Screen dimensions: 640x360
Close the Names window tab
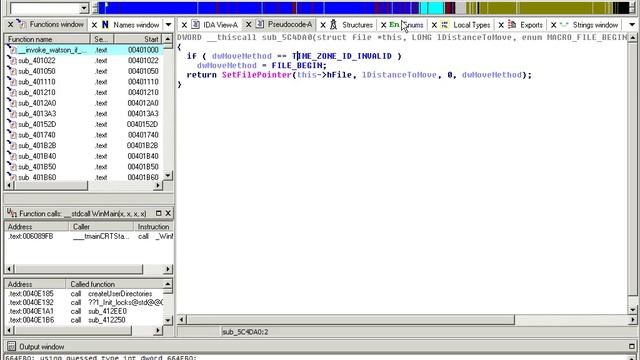click(x=94, y=25)
